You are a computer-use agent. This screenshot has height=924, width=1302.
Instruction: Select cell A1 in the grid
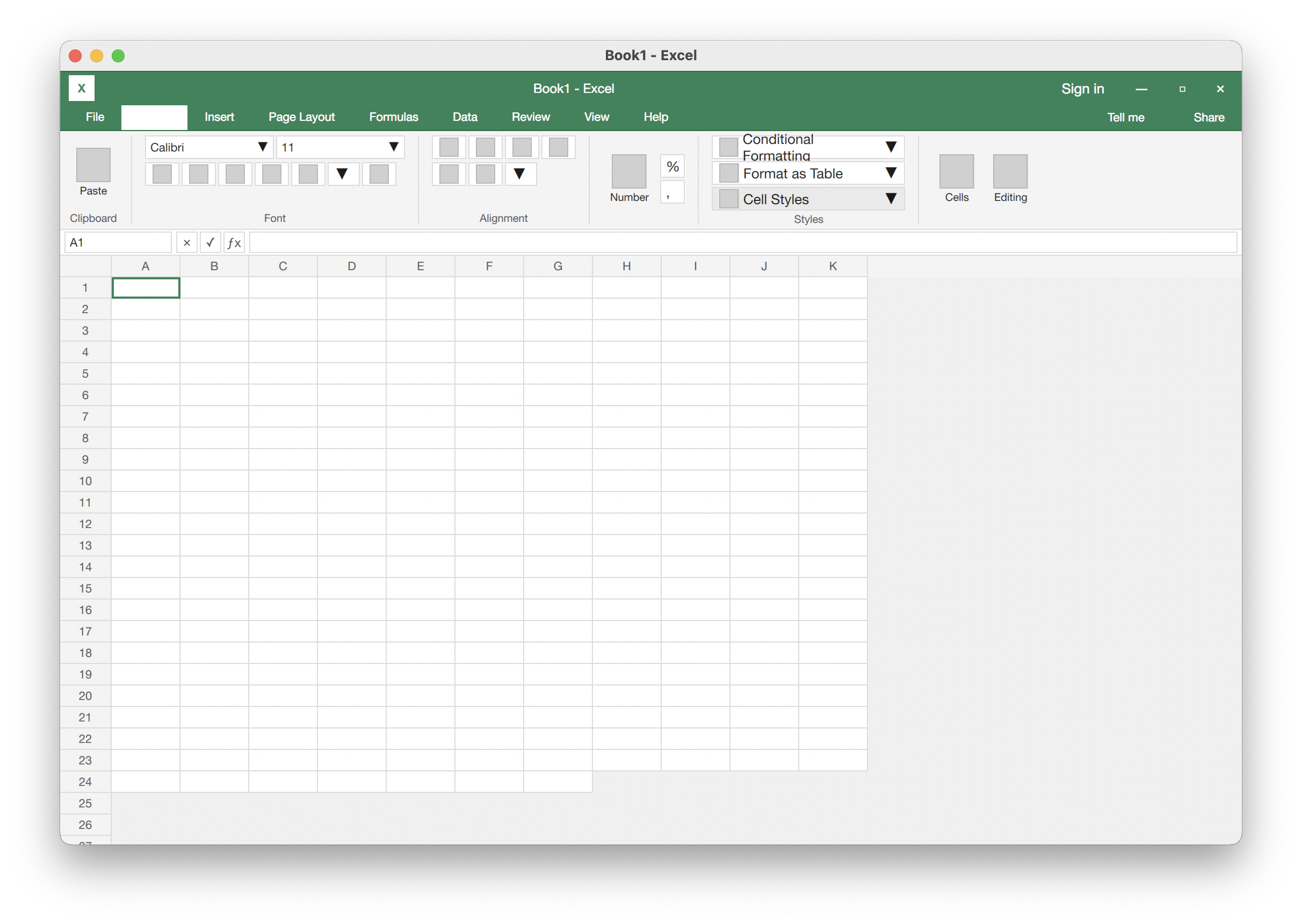tap(146, 288)
